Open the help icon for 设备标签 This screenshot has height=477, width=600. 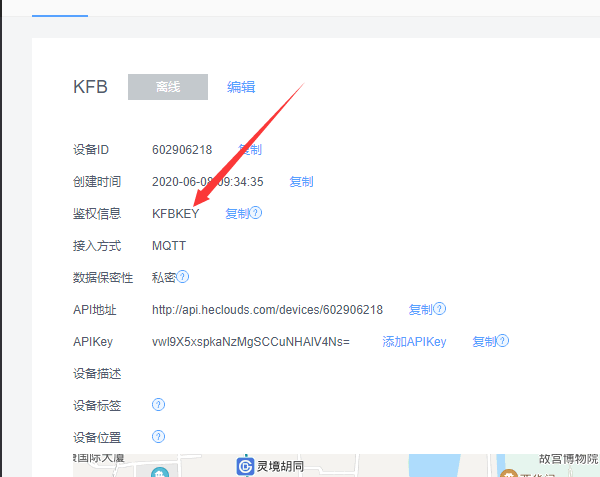point(158,405)
